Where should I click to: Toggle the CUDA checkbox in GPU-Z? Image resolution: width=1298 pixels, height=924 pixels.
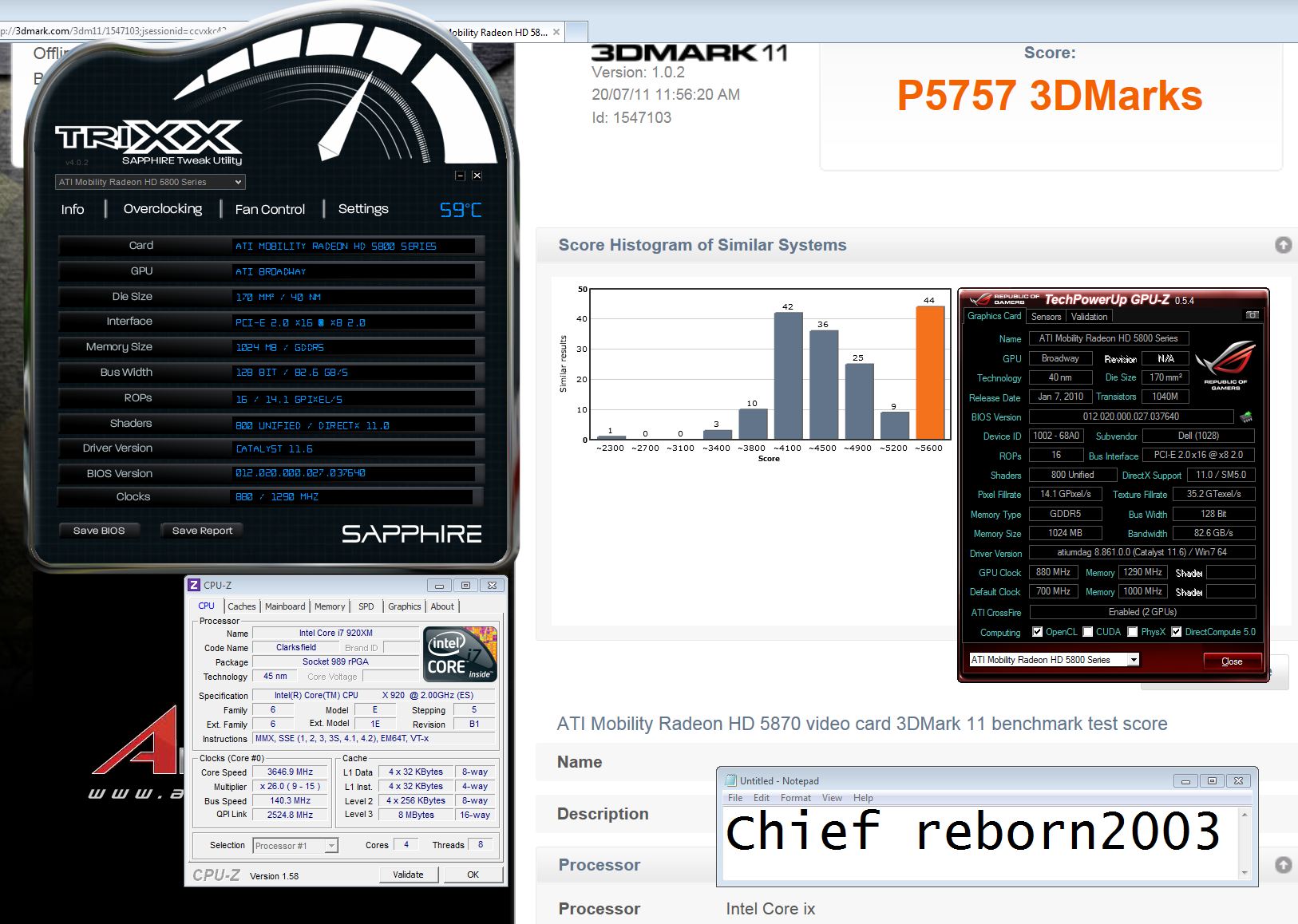point(1088,632)
